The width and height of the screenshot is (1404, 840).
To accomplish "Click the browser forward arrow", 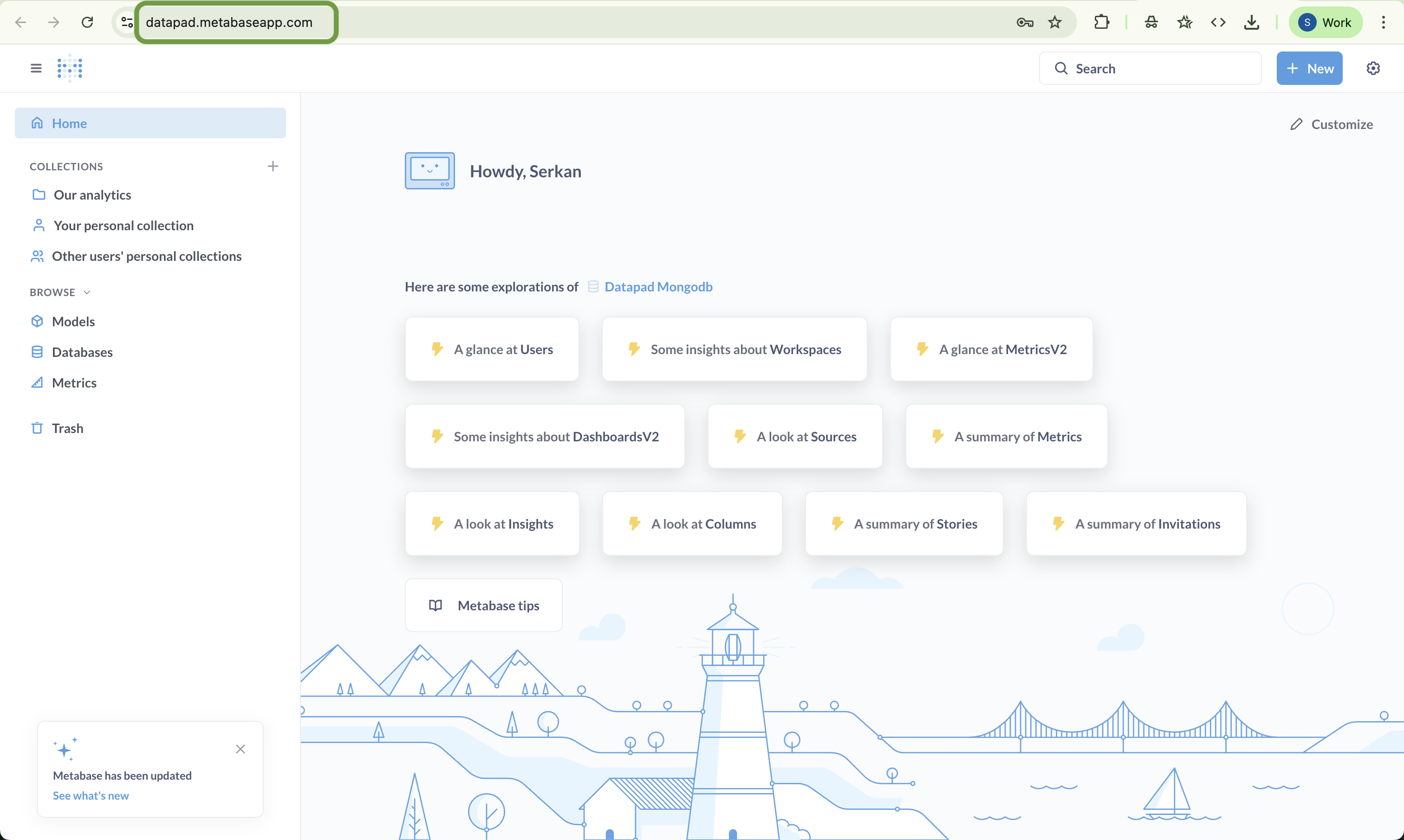I will pyautogui.click(x=54, y=23).
